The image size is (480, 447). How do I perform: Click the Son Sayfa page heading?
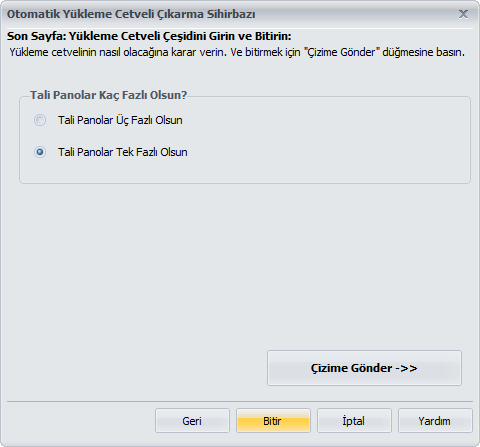[149, 36]
